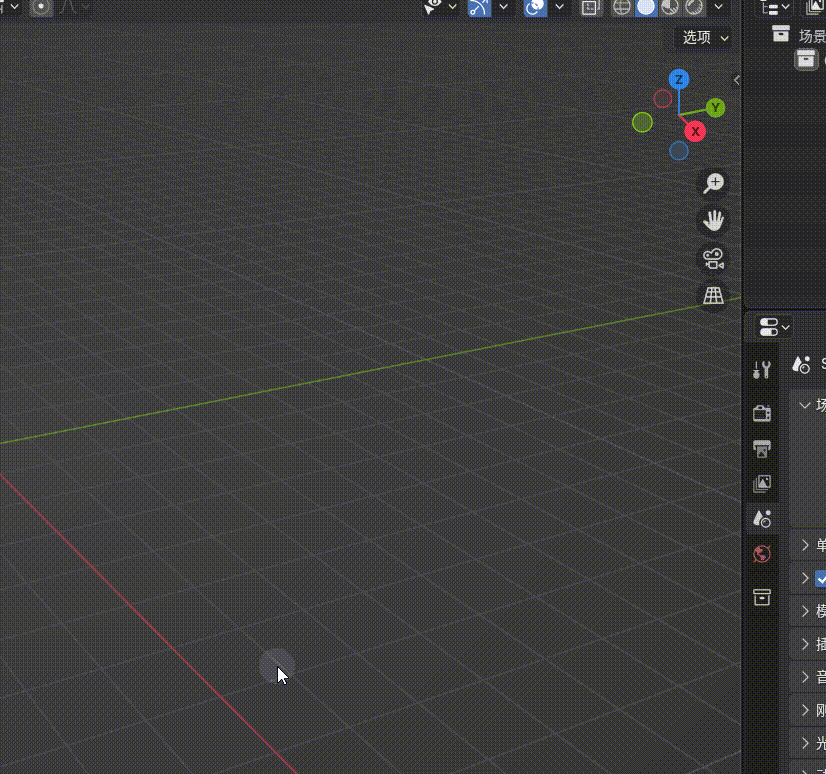The width and height of the screenshot is (826, 774).
Task: Click the pan hand icon in viewport
Action: (x=713, y=221)
